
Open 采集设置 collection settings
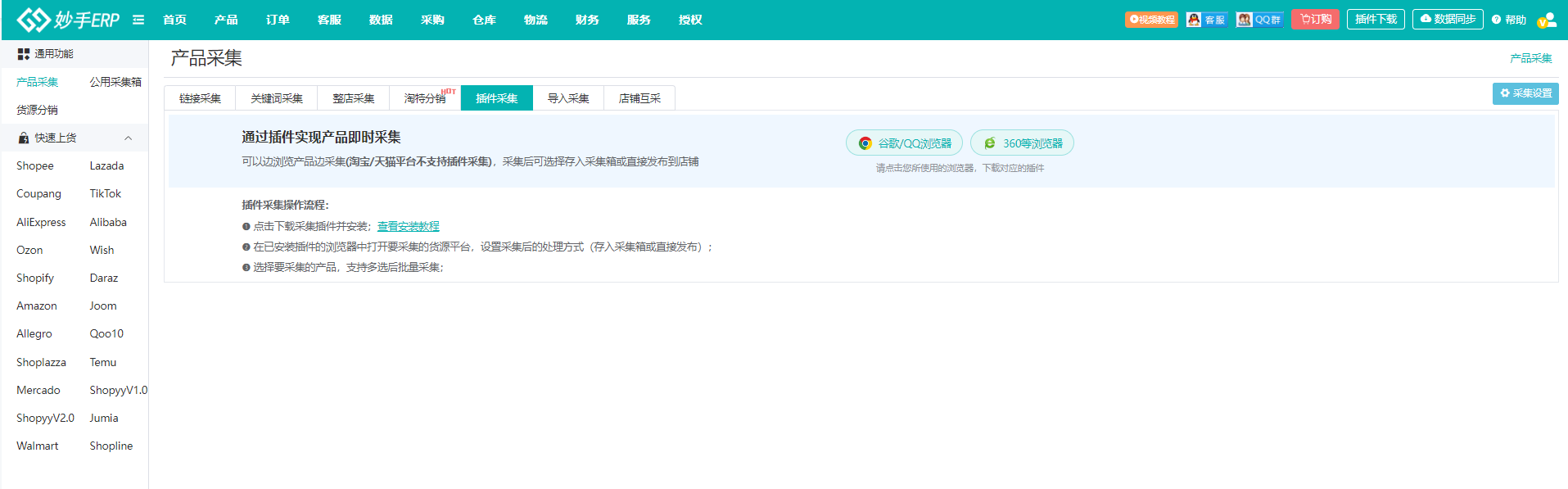[1525, 93]
